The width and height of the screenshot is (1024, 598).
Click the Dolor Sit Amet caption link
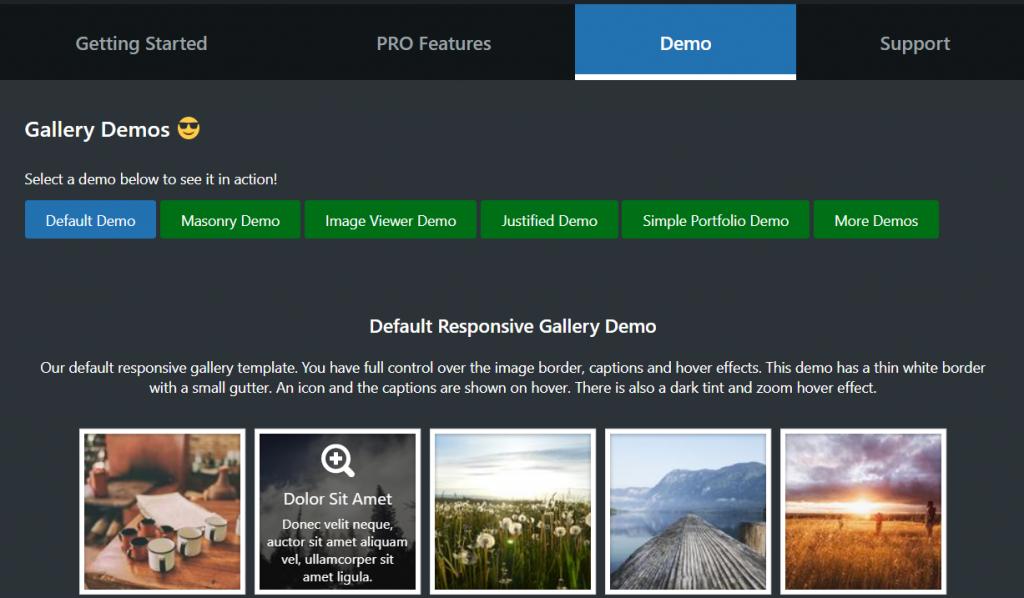coord(337,498)
